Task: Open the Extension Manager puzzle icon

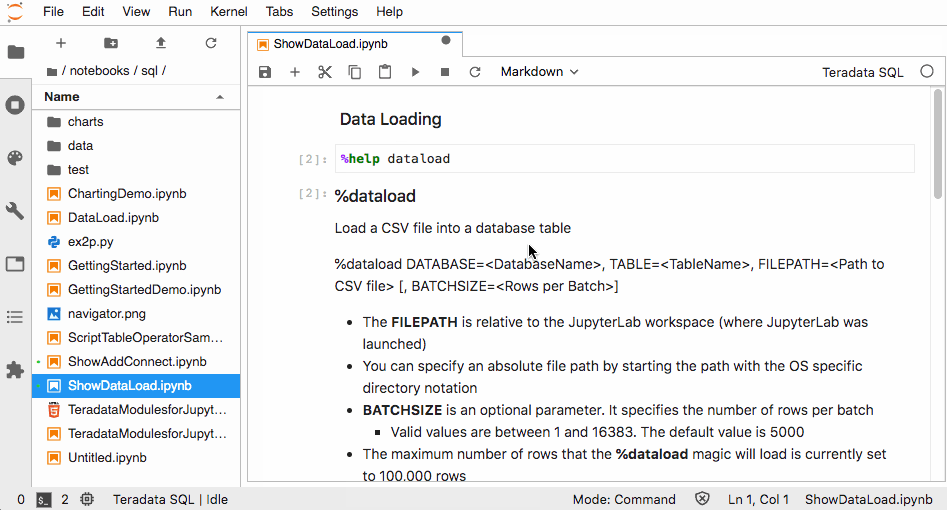Action: 15,370
